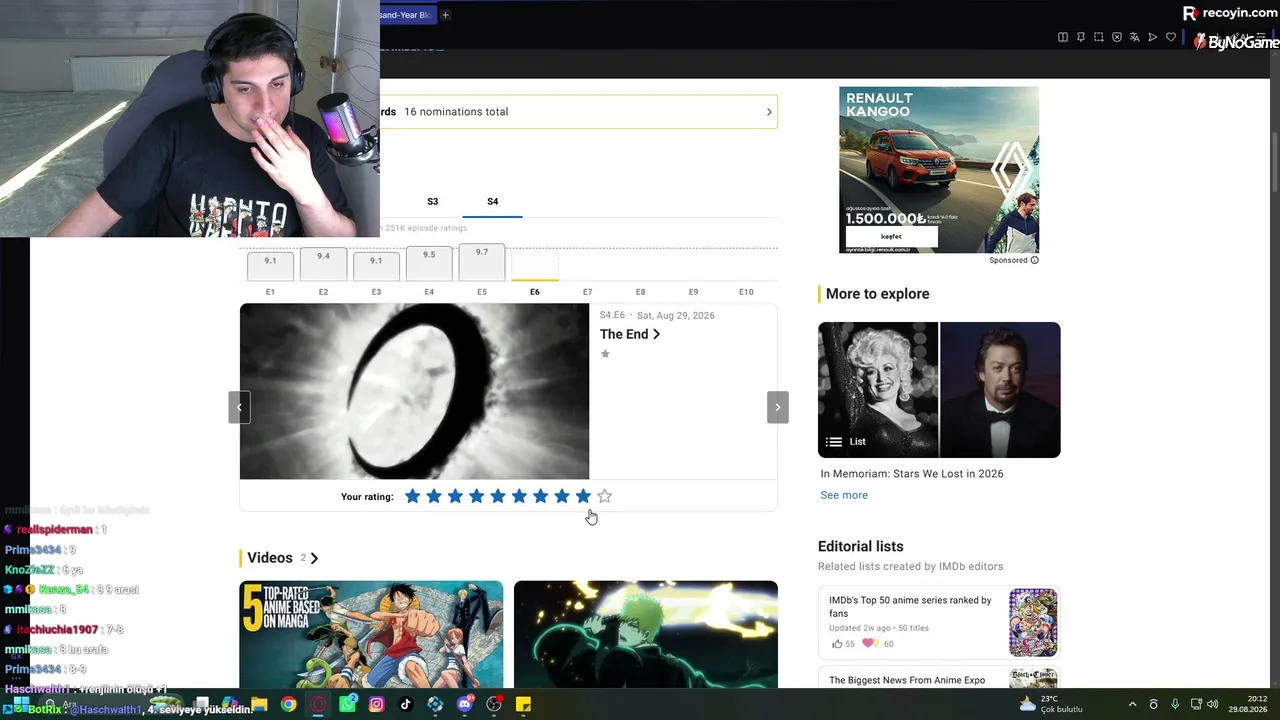
Task: Select episode E3 rated 9.1
Action: coord(376,266)
